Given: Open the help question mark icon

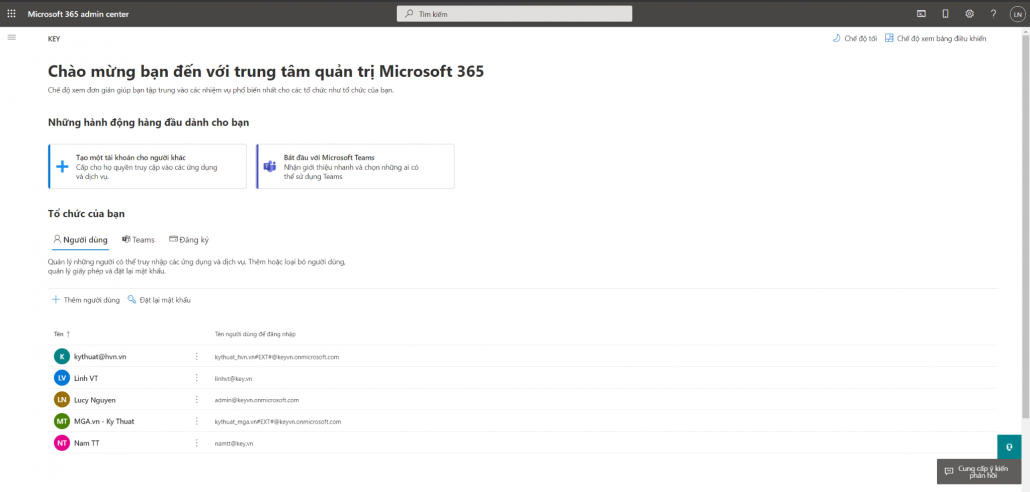Looking at the screenshot, I should [993, 13].
